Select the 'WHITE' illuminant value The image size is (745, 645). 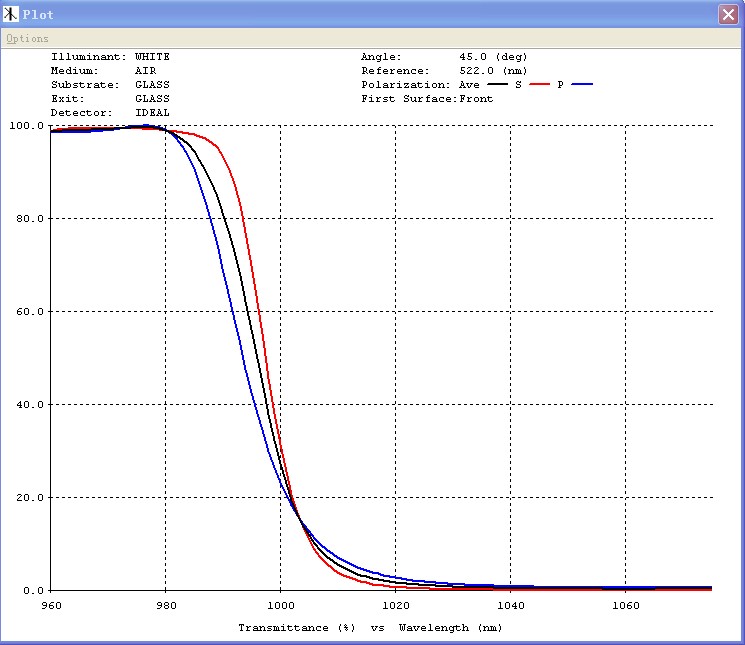(x=152, y=57)
